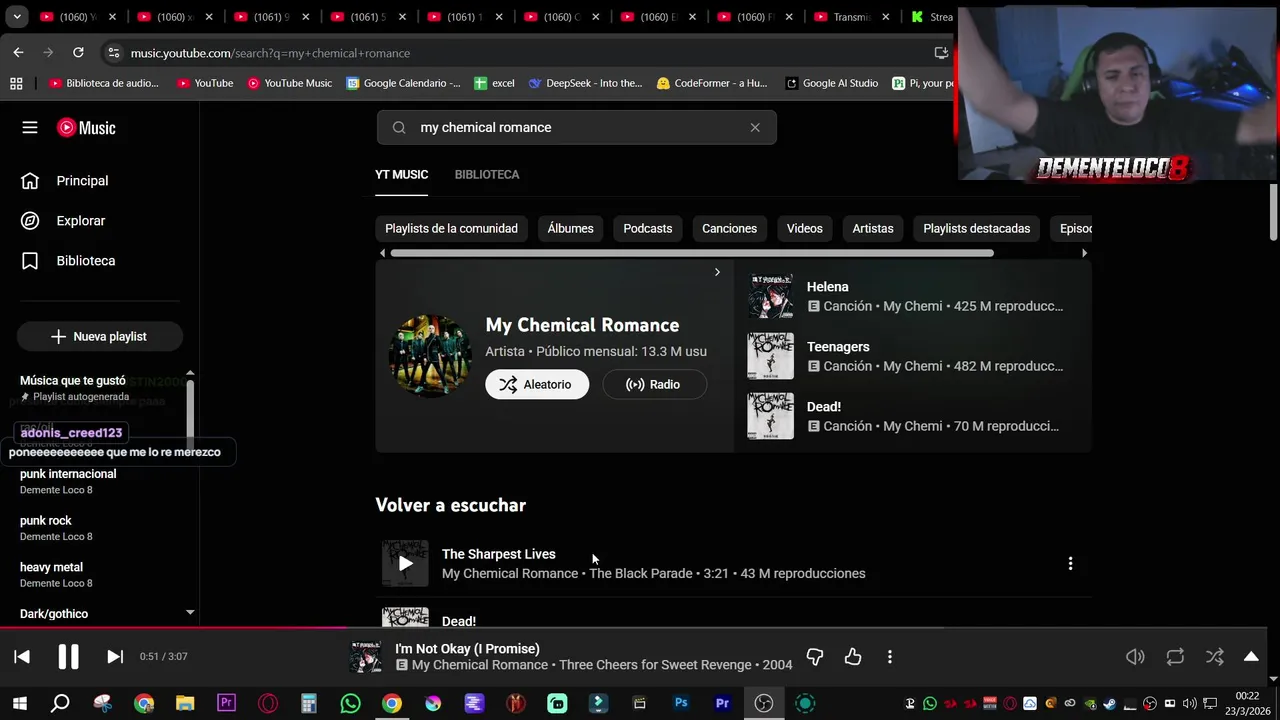Like I'm Not Okay (I Promise)
This screenshot has height=720, width=1280.
(x=853, y=657)
